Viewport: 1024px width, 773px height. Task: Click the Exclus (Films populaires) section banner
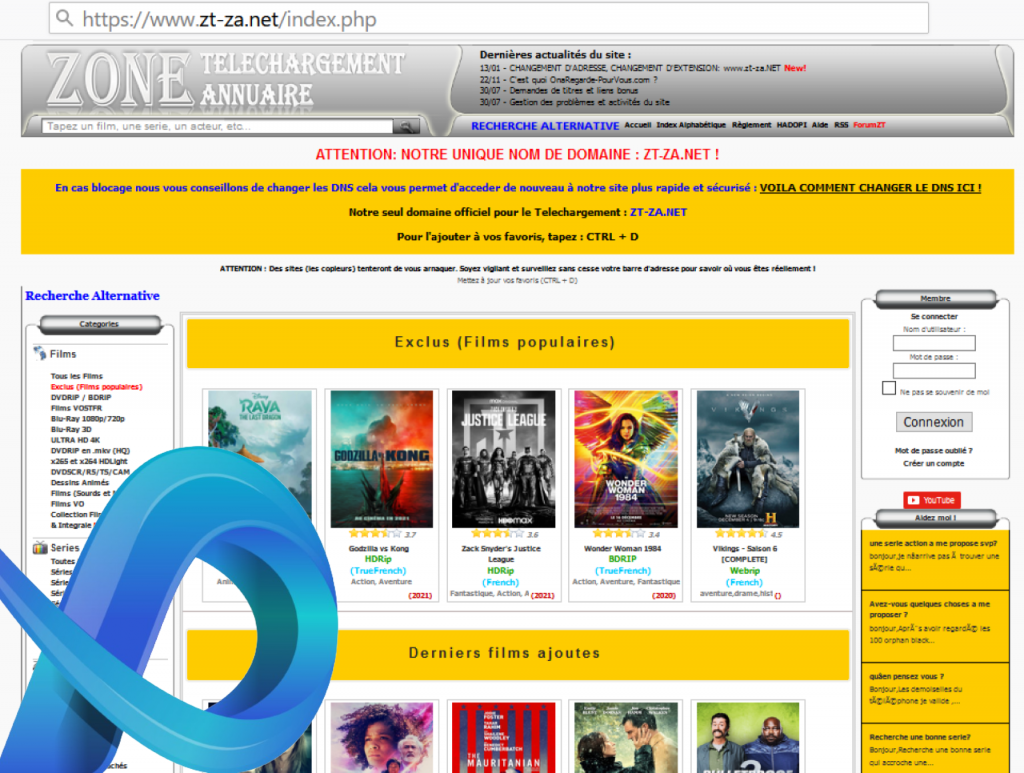pos(518,343)
